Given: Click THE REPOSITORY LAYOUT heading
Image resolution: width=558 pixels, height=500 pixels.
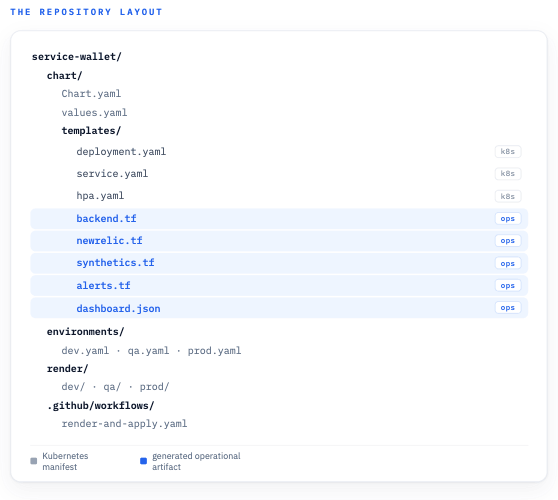Looking at the screenshot, I should pos(86,12).
